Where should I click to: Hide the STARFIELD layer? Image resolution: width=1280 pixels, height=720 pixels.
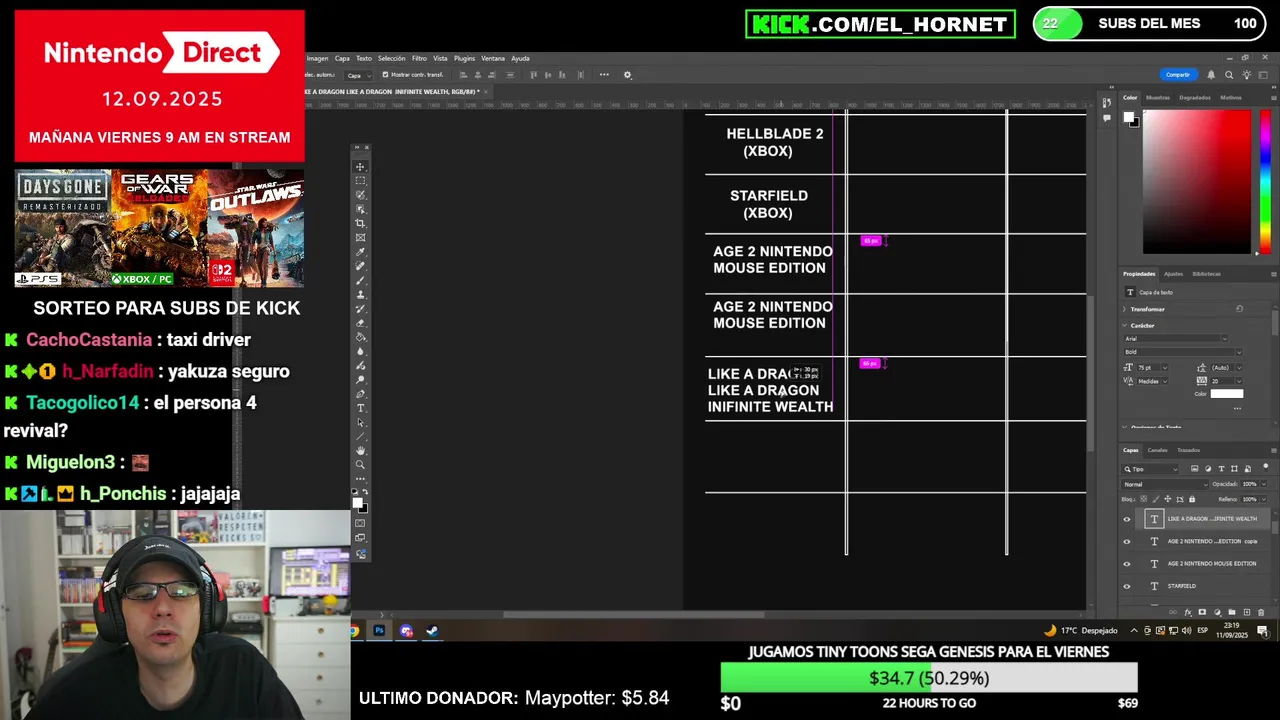(1127, 586)
